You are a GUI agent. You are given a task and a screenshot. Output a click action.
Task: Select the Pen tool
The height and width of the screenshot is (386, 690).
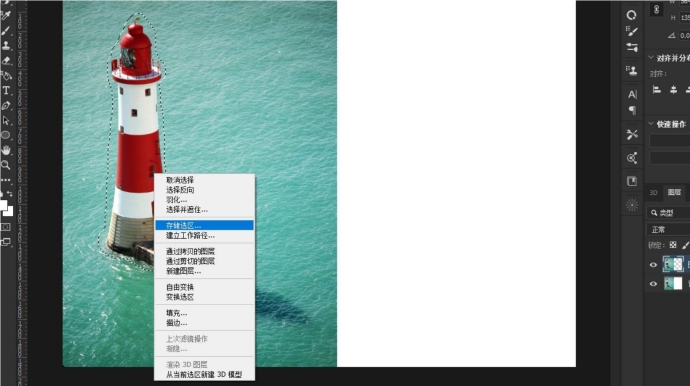tap(6, 106)
